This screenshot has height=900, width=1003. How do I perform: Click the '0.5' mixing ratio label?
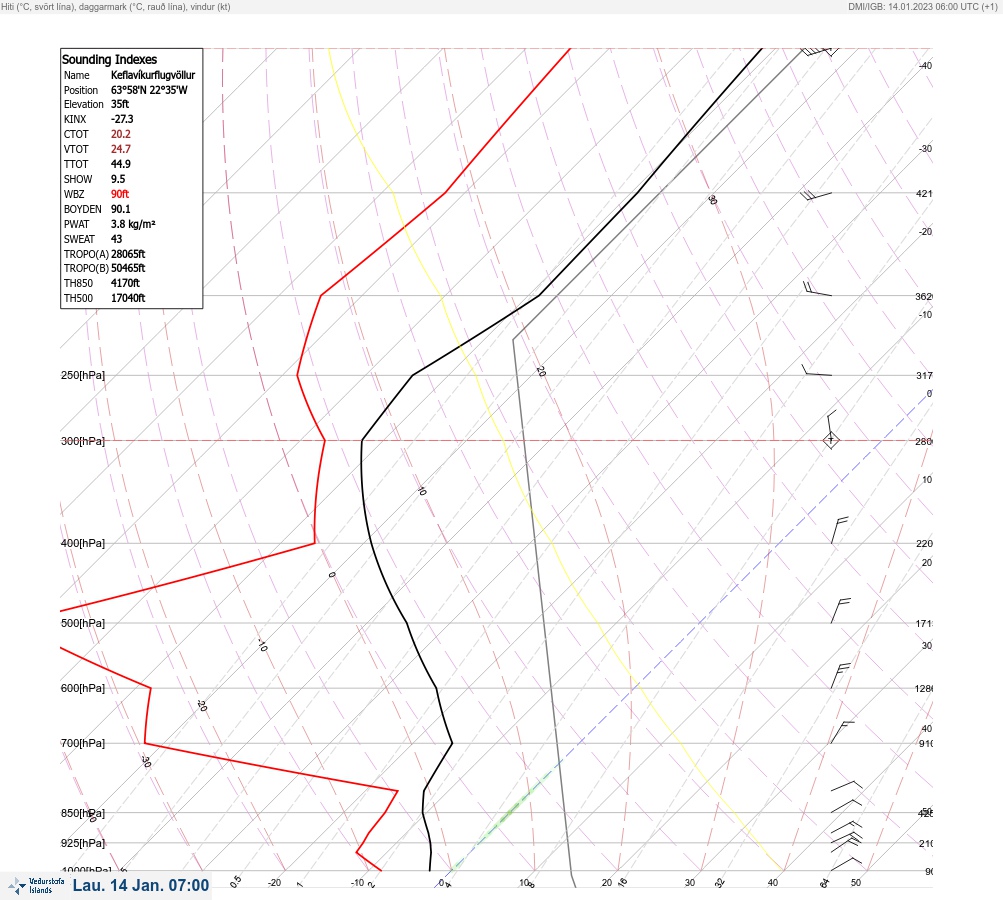(x=235, y=881)
